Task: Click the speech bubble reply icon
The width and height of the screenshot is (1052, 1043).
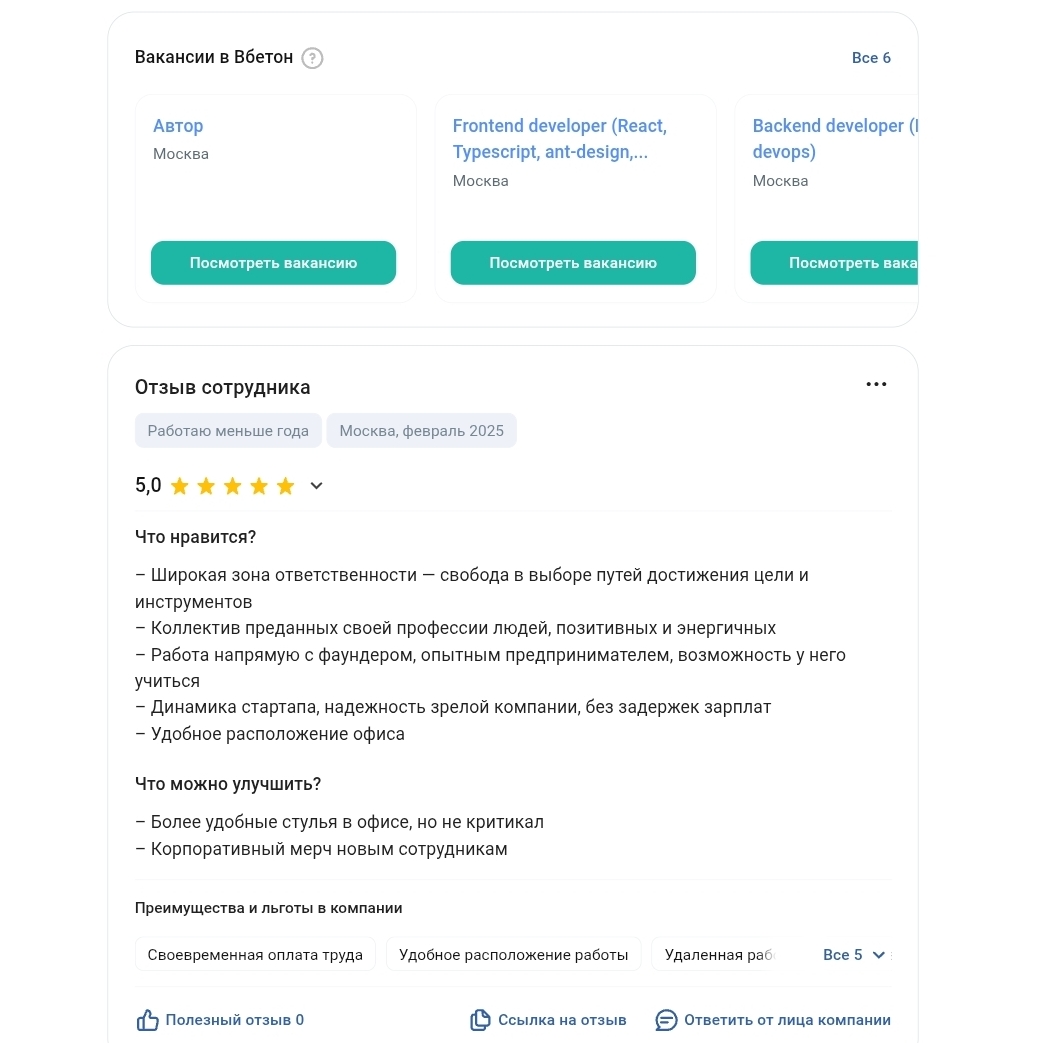Action: click(666, 1020)
